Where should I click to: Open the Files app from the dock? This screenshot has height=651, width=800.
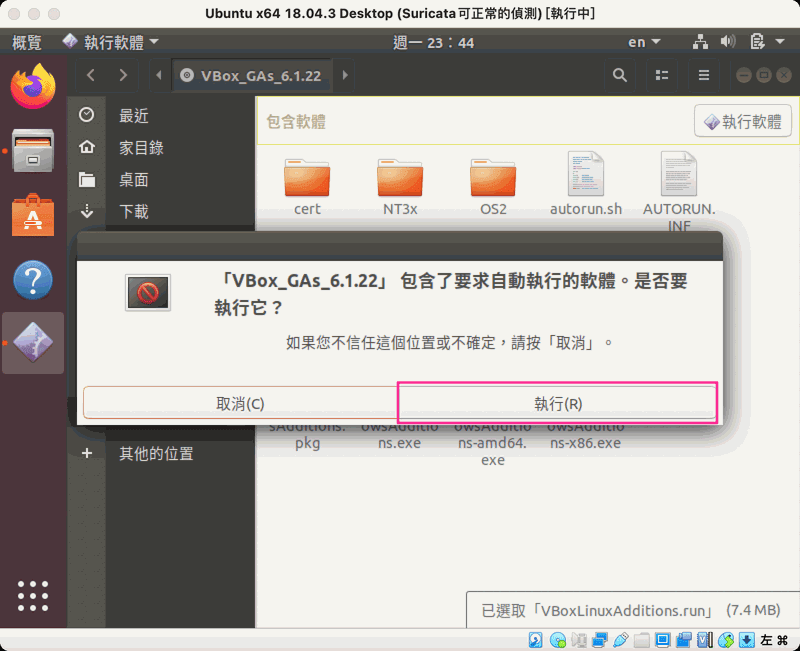[x=33, y=151]
